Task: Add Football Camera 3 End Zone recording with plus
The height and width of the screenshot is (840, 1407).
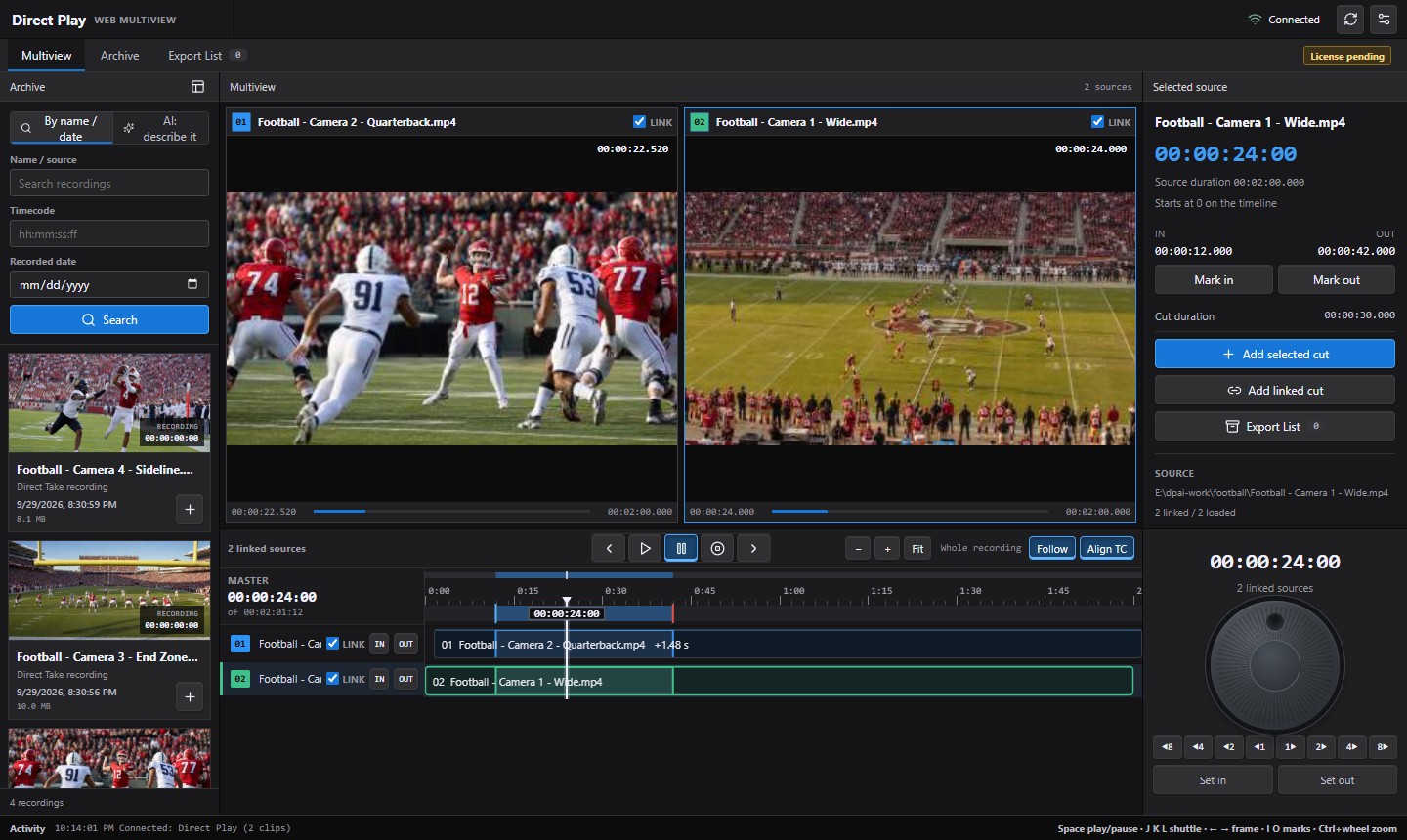Action: (x=190, y=696)
